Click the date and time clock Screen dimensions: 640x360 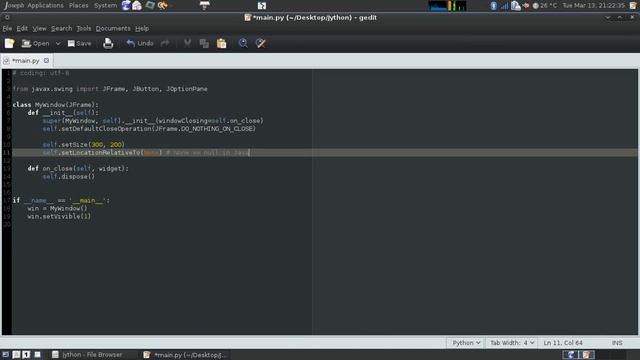[593, 6]
